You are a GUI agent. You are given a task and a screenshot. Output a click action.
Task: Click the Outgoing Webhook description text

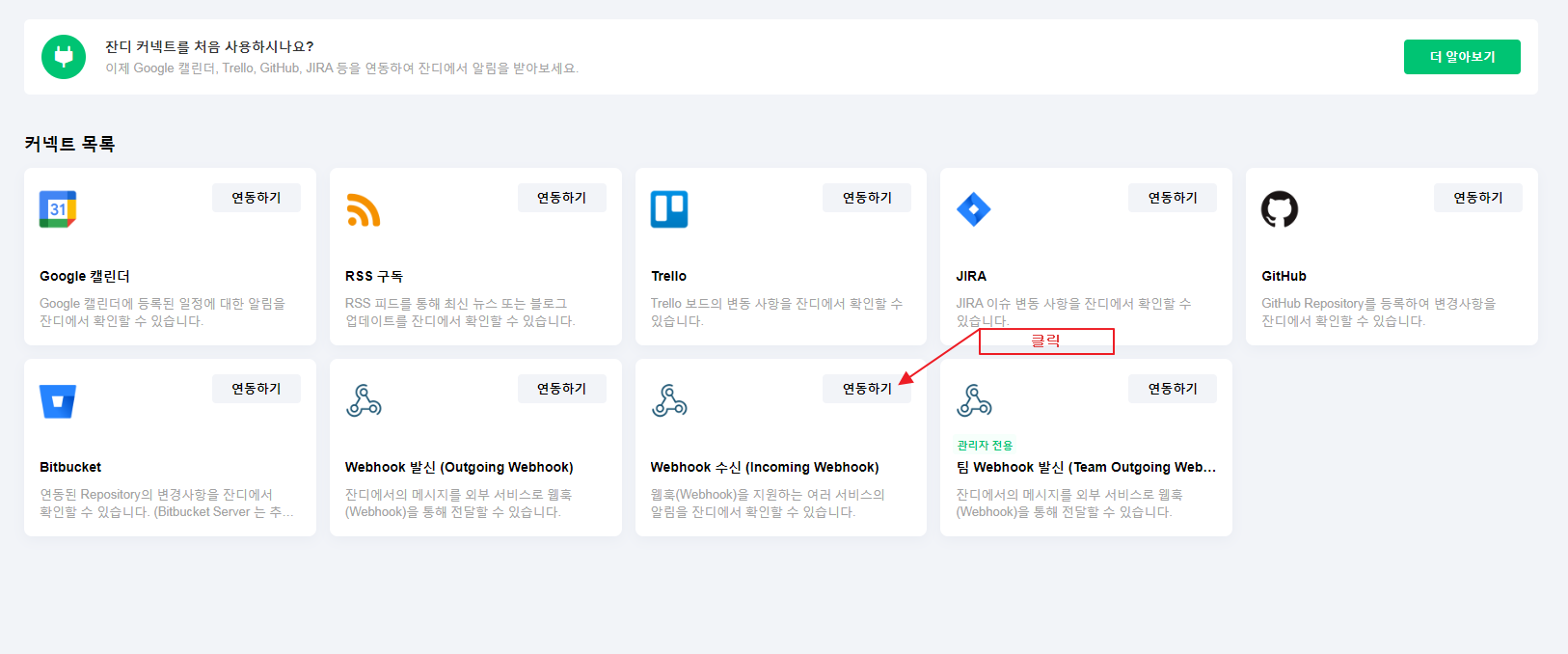pyautogui.click(x=459, y=504)
